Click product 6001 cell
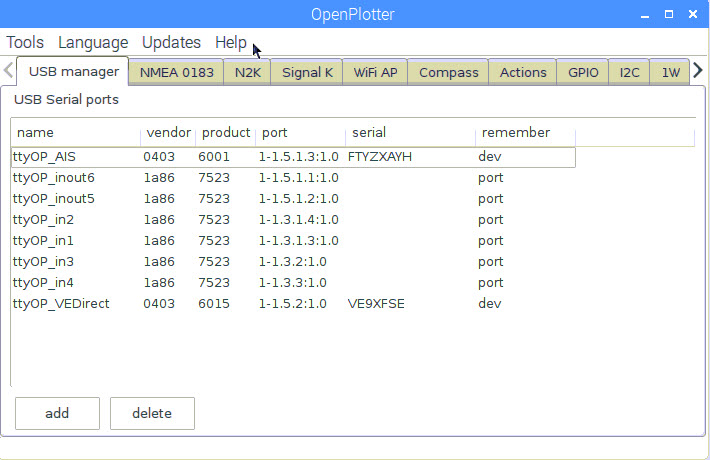The image size is (710, 460). [x=214, y=157]
